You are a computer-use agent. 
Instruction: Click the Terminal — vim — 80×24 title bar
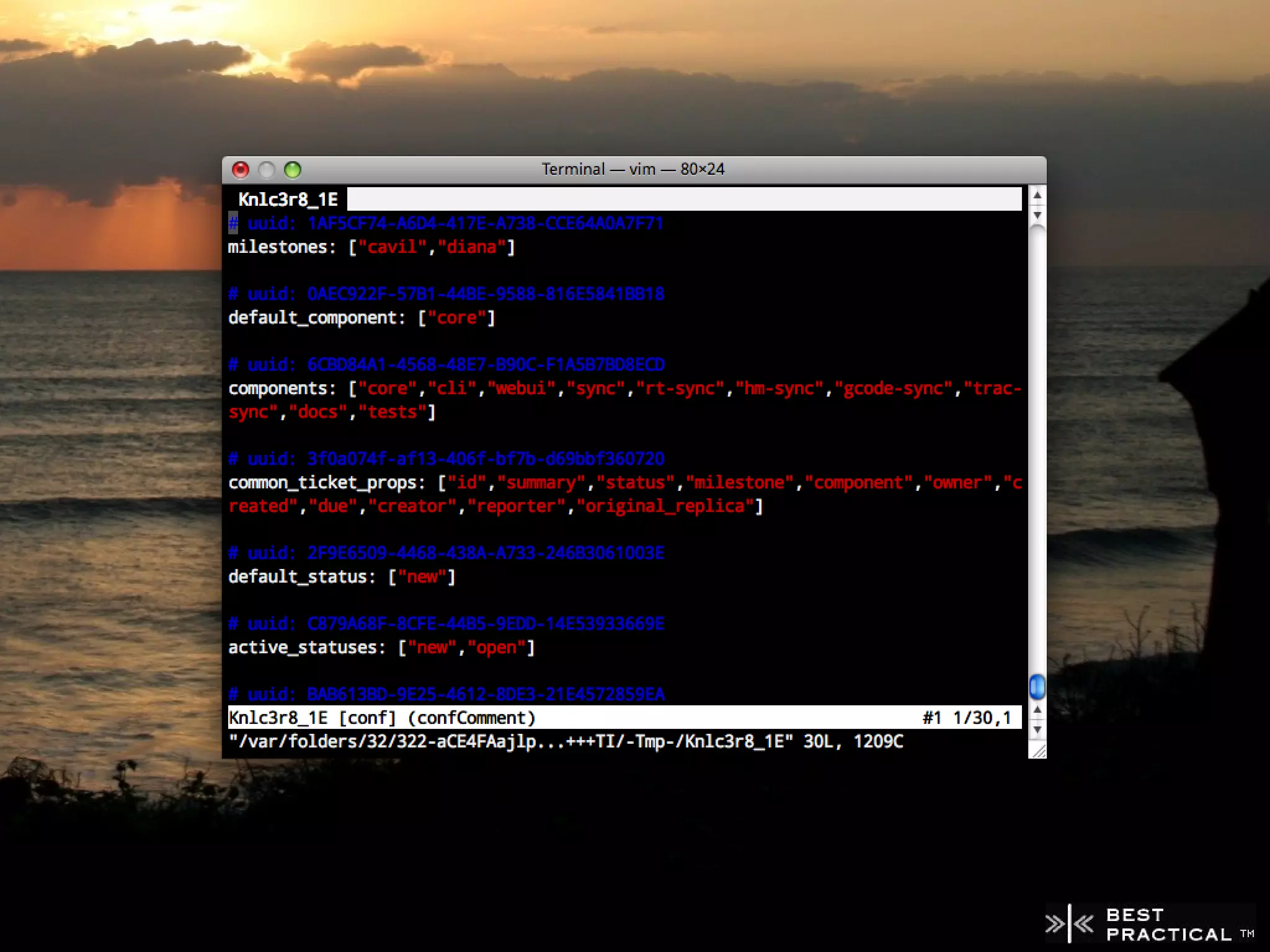pos(633,169)
